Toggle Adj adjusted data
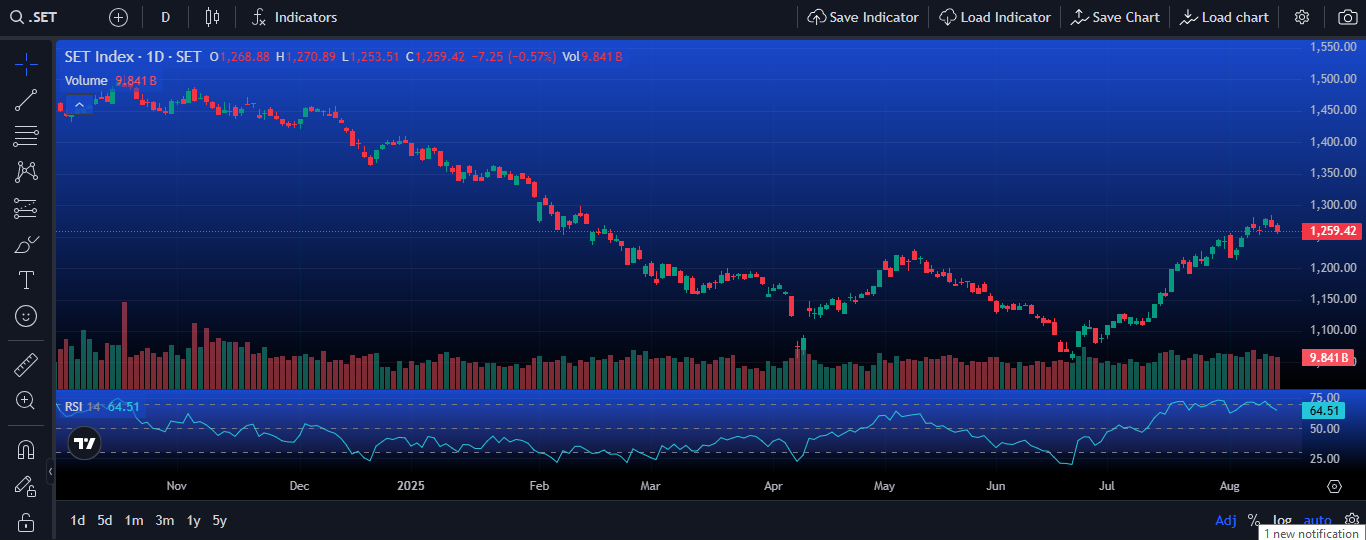The height and width of the screenshot is (540, 1366). click(x=1226, y=520)
